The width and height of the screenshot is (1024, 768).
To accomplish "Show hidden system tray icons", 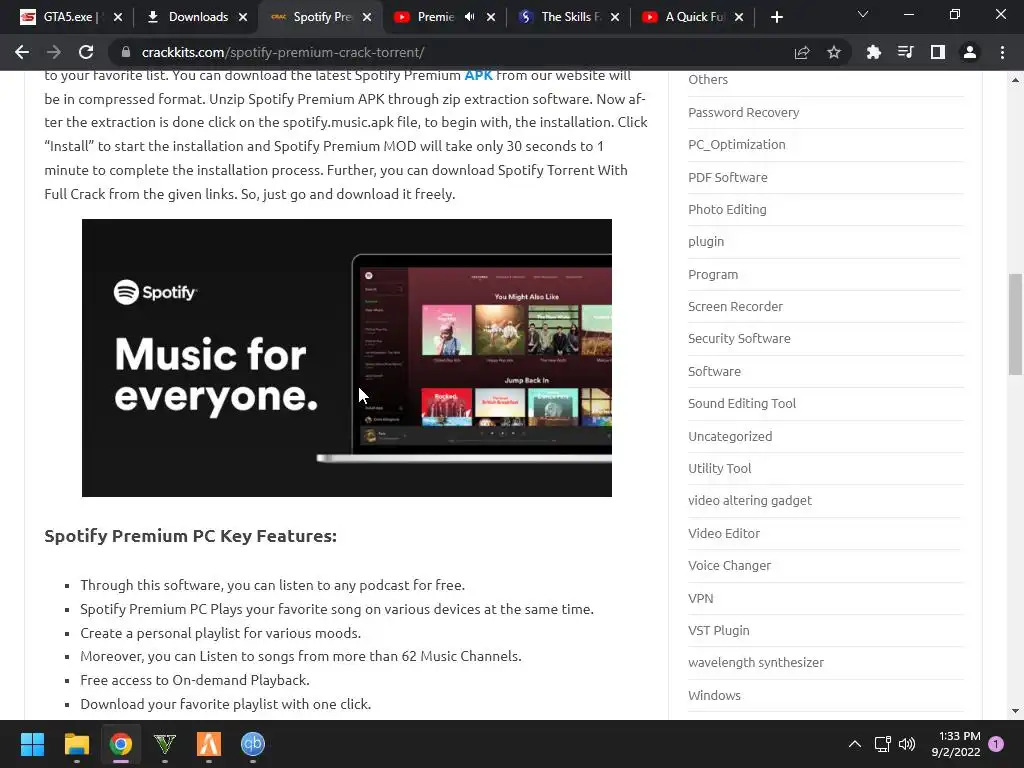I will pos(854,744).
